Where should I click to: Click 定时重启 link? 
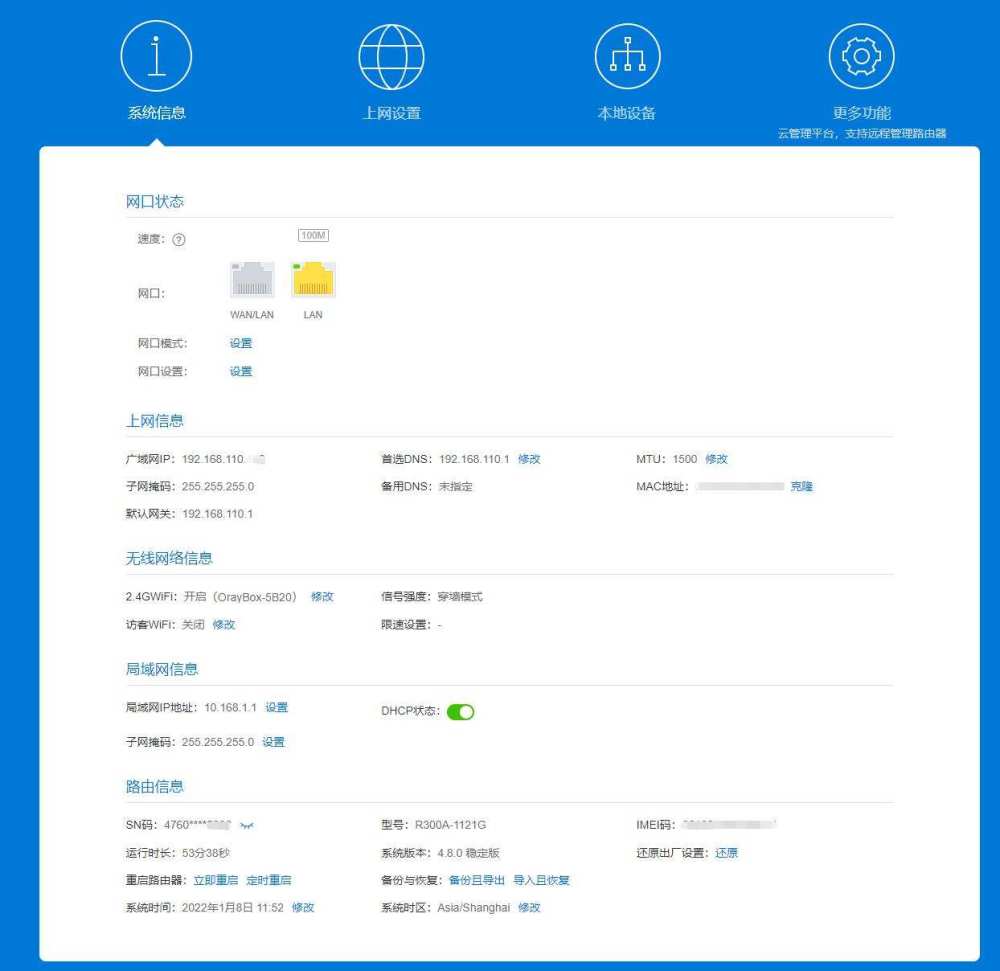[x=268, y=880]
